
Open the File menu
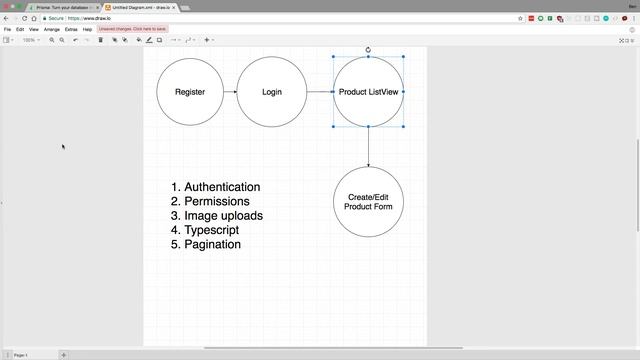click(x=7, y=29)
